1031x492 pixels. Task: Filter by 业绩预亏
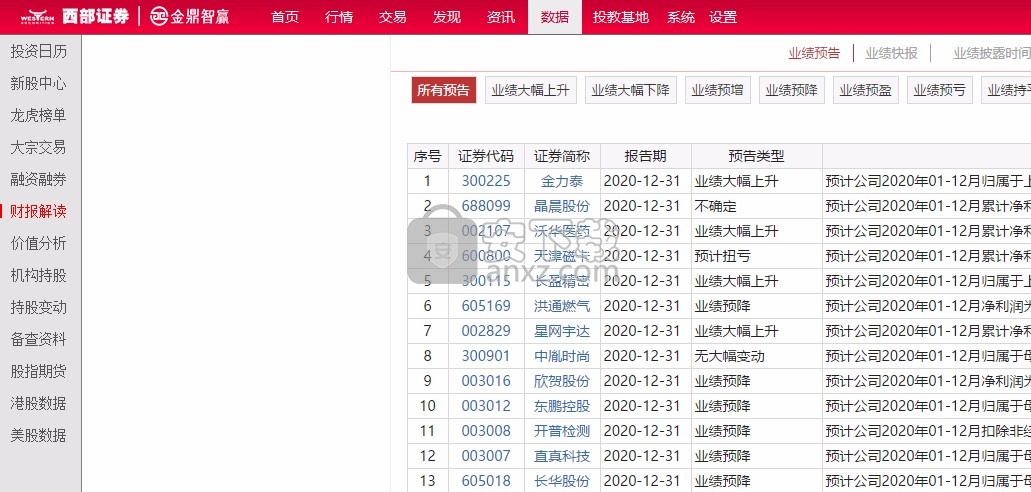pyautogui.click(x=940, y=90)
